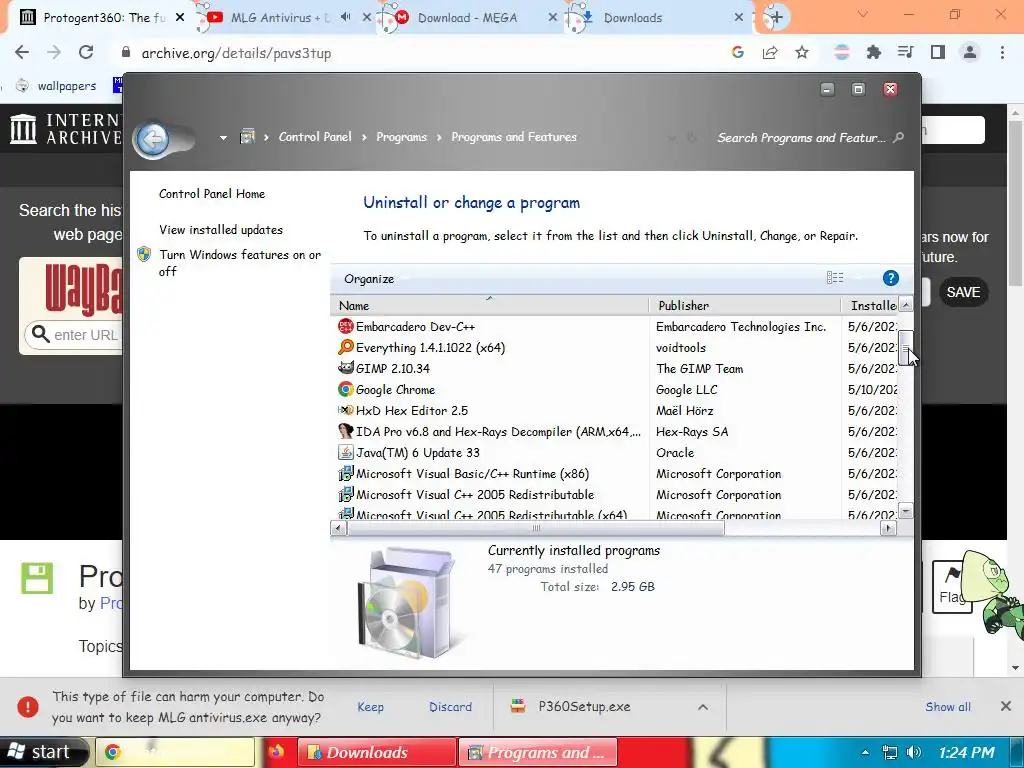This screenshot has height=768, width=1024.
Task: Open Chrome tab search chevron
Action: pyautogui.click(x=863, y=14)
